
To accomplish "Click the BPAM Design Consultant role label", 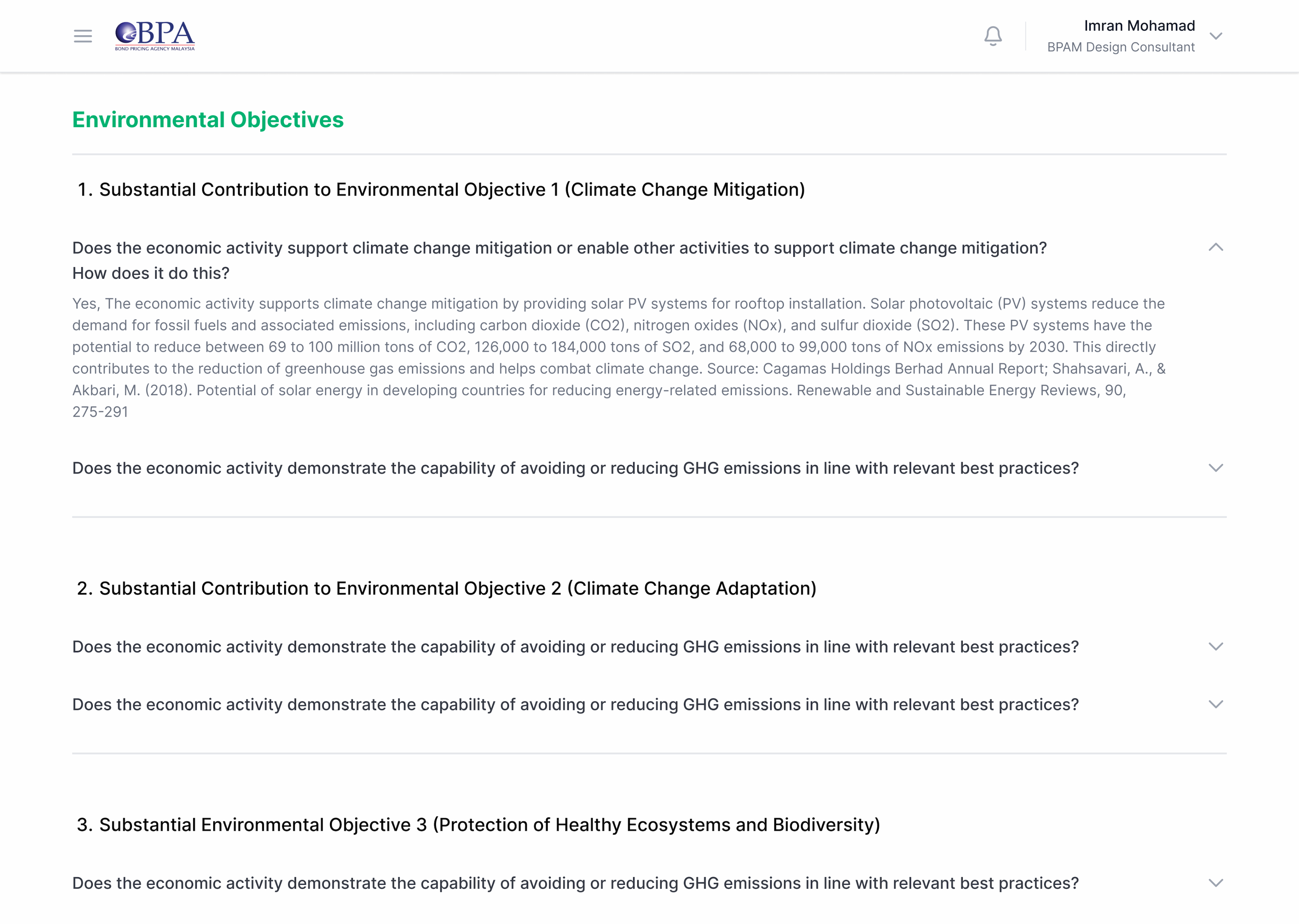I will pyautogui.click(x=1121, y=47).
